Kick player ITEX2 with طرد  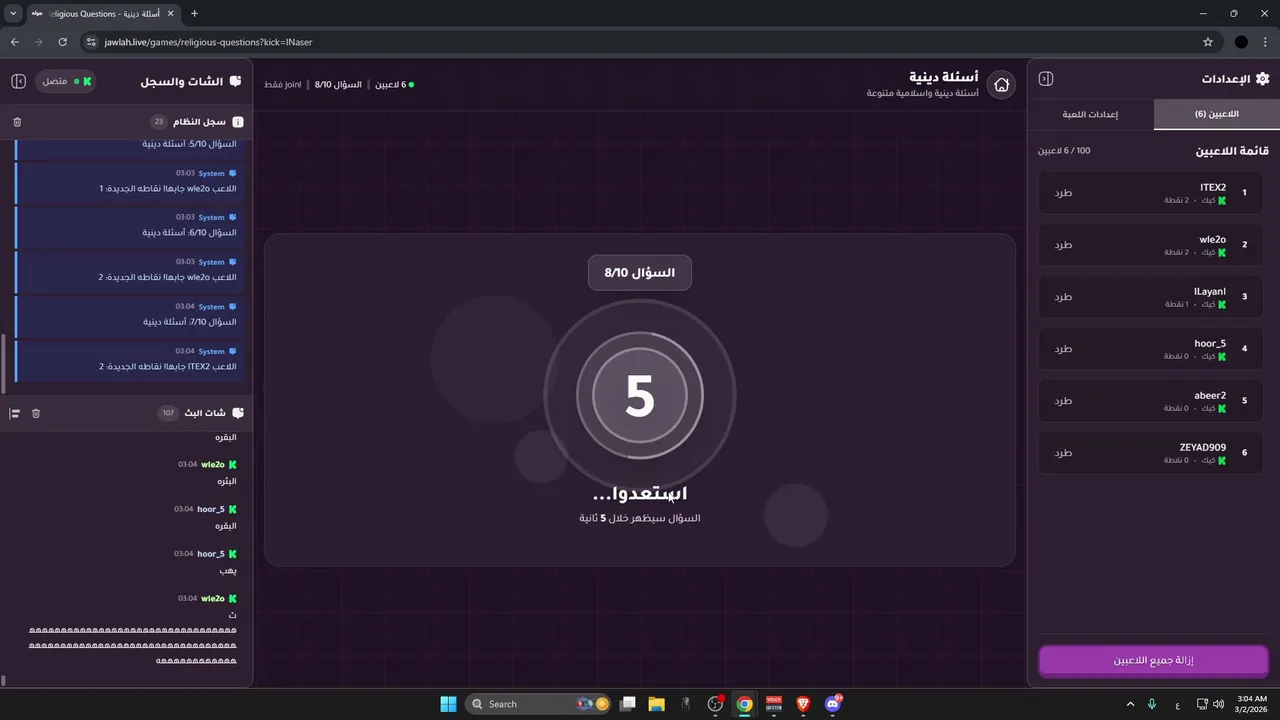click(x=1063, y=193)
